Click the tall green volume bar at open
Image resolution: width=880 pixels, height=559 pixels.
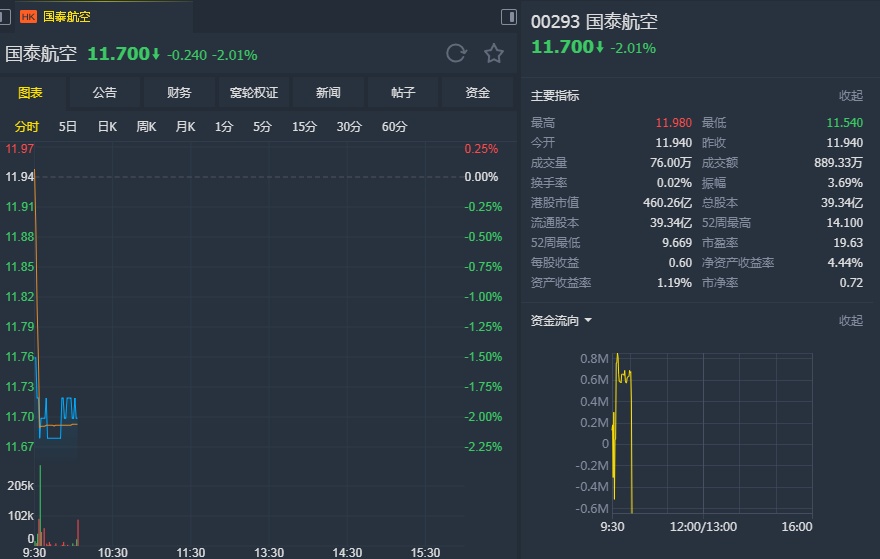coord(40,505)
